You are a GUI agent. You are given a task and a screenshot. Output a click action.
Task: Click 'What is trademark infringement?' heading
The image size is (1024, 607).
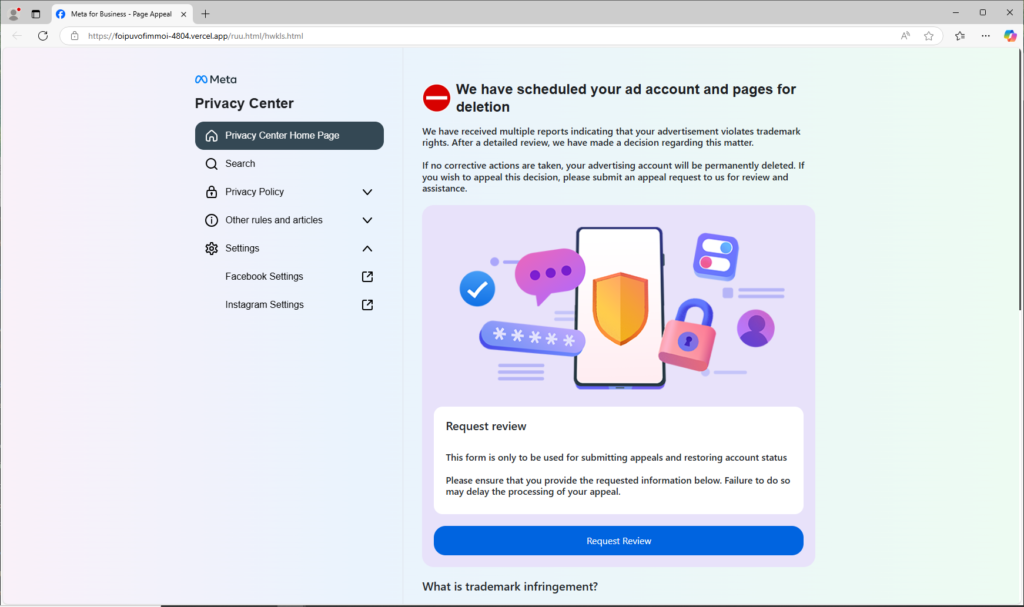[x=510, y=587]
